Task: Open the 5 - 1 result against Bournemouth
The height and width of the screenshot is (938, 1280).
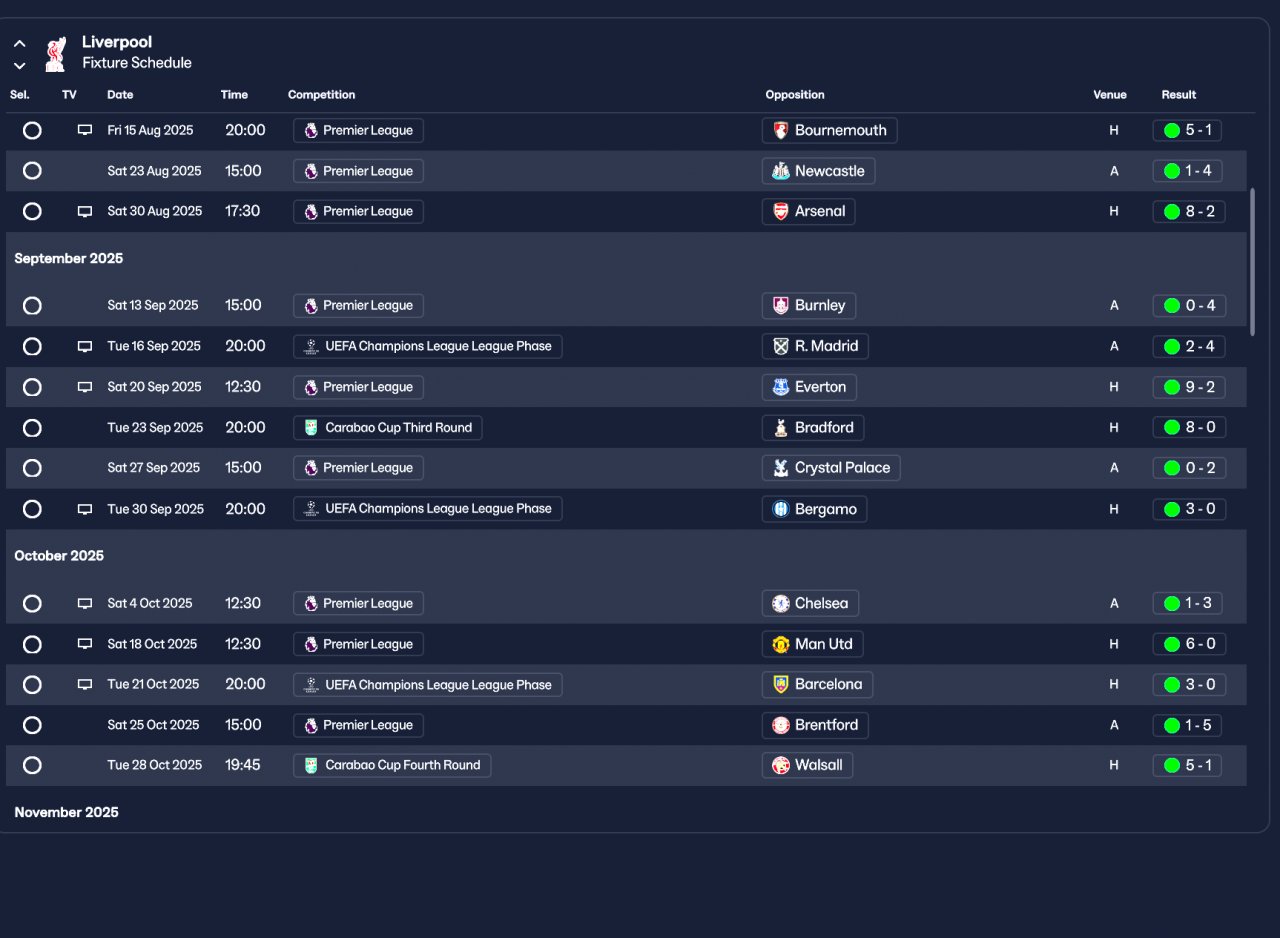Action: click(1187, 131)
